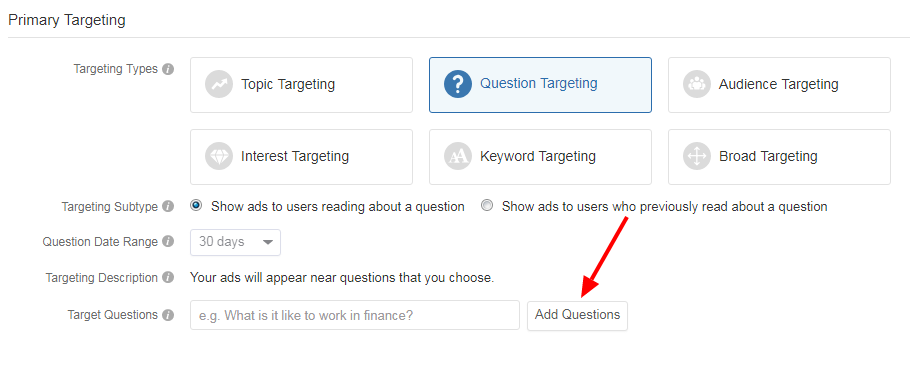Open info tooltip beside Targeting Description
The height and width of the screenshot is (372, 910).
pyautogui.click(x=168, y=278)
